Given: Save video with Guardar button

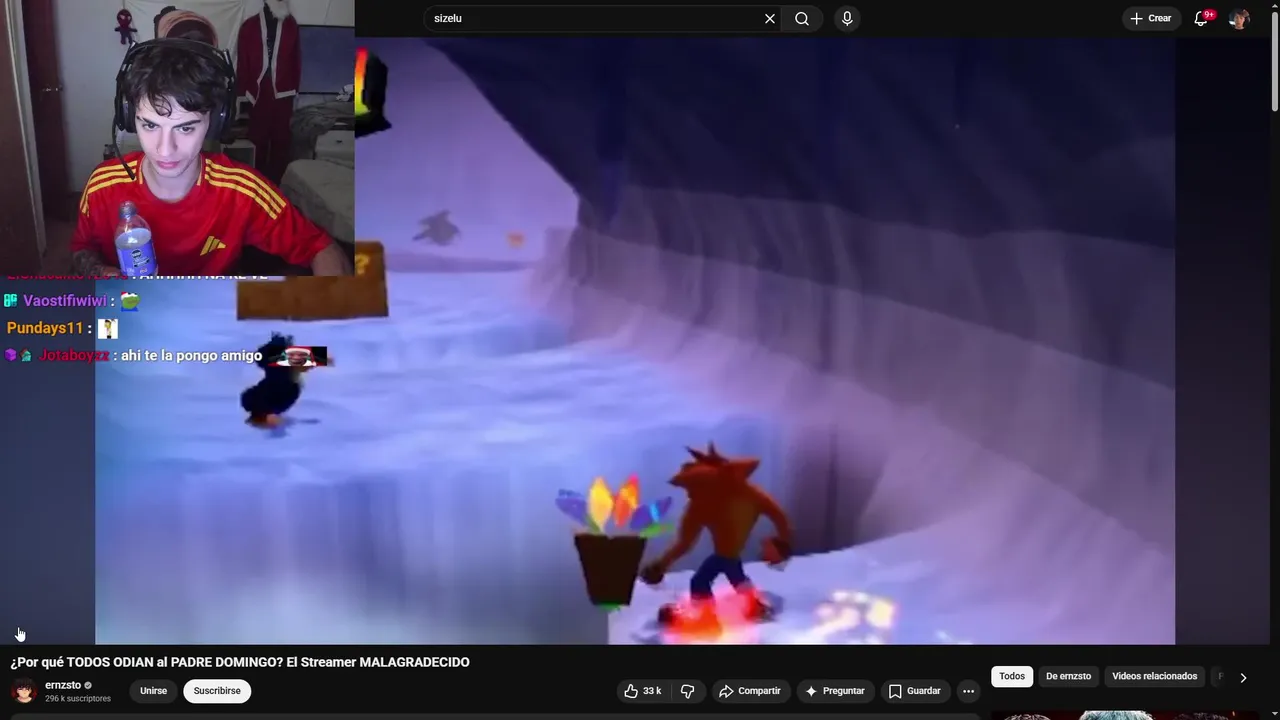Looking at the screenshot, I should 915,691.
